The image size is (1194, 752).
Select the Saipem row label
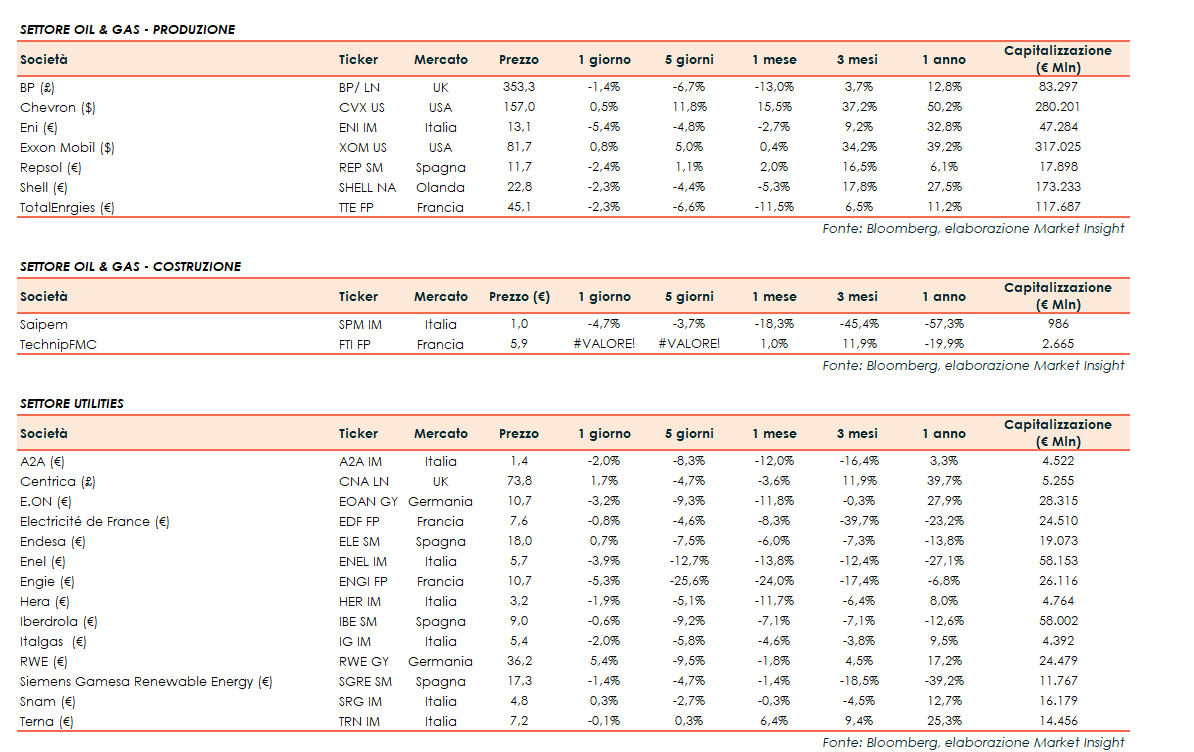click(42, 324)
